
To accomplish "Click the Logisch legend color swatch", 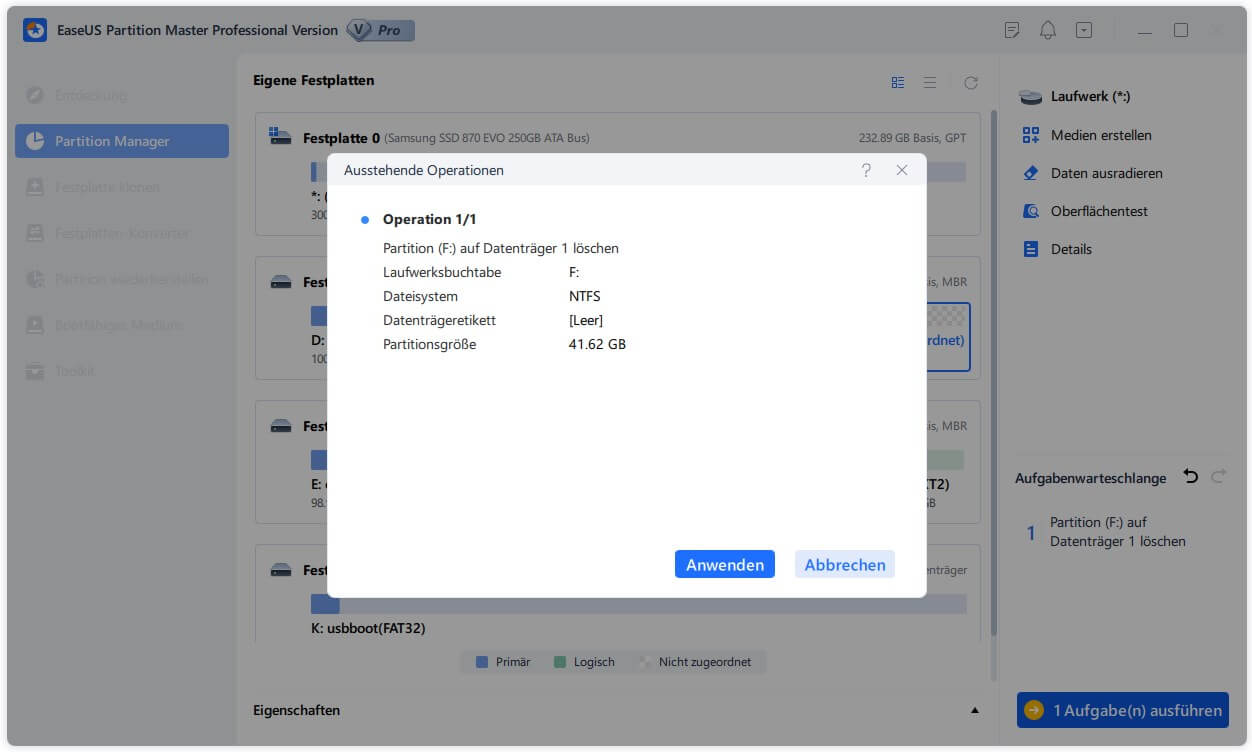I will (560, 662).
